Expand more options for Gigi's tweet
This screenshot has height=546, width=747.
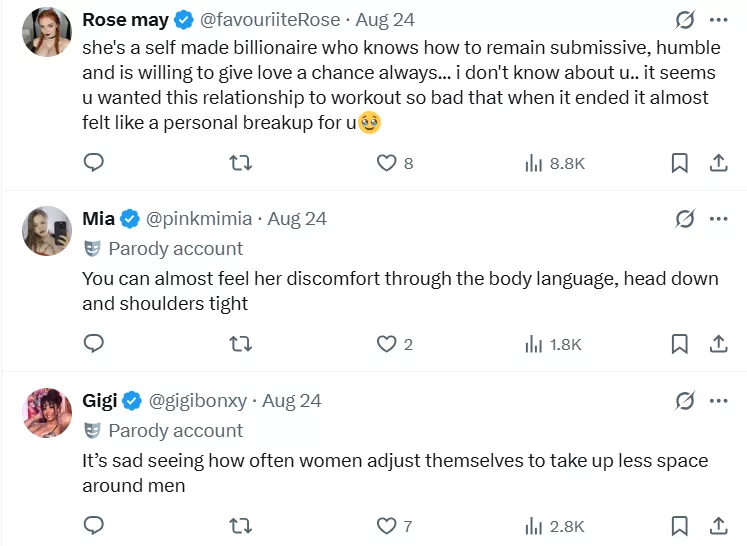[x=719, y=401]
